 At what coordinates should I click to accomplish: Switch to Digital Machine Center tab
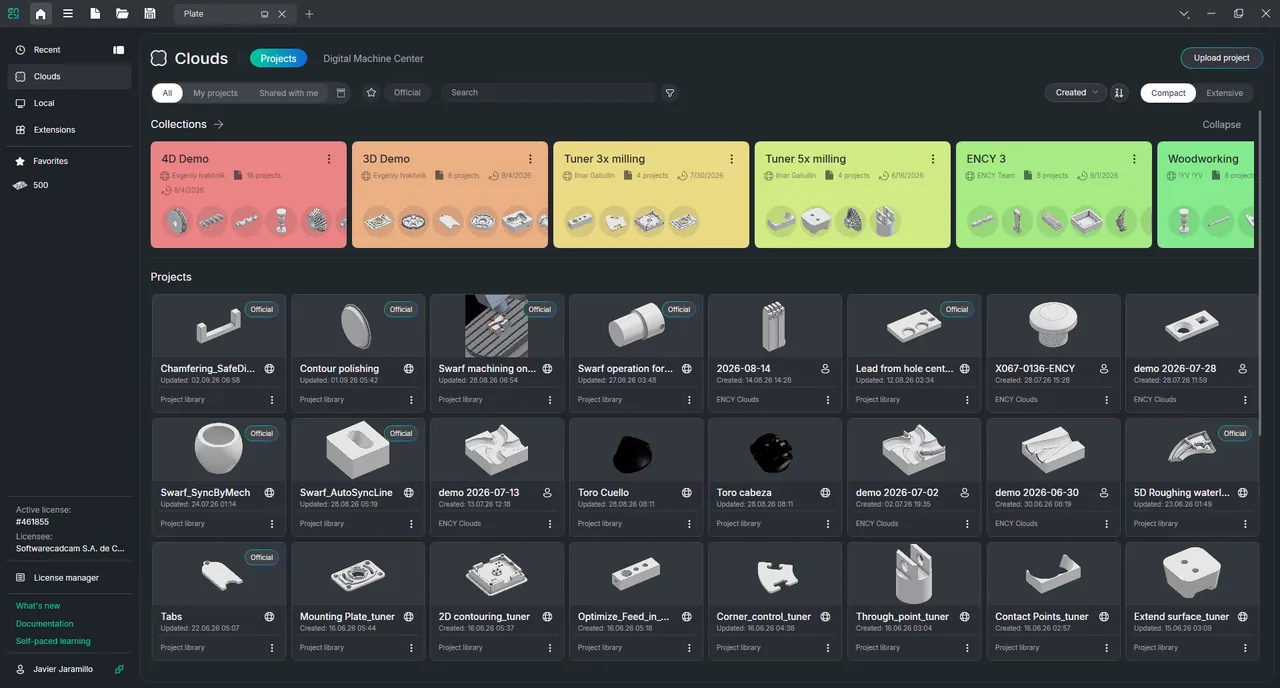[x=373, y=59]
